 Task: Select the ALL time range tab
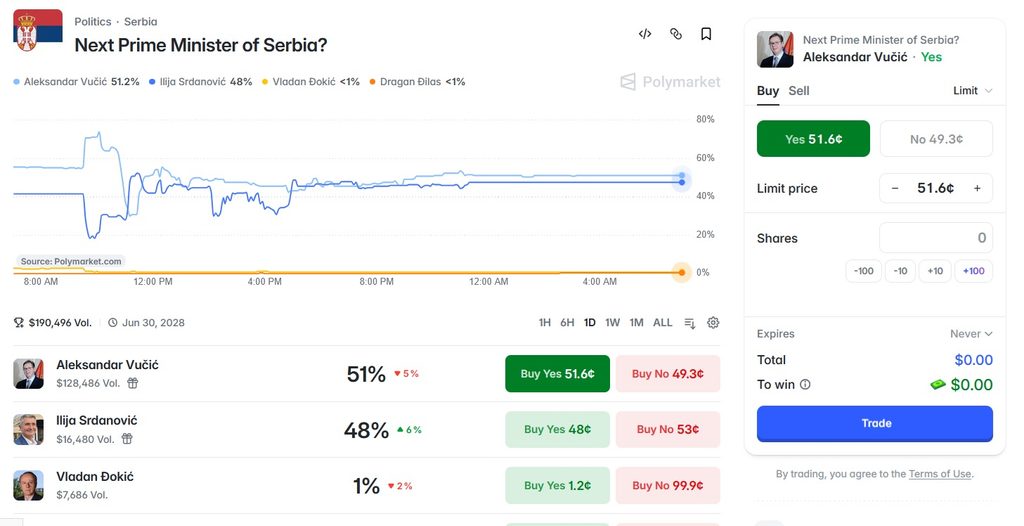point(662,323)
